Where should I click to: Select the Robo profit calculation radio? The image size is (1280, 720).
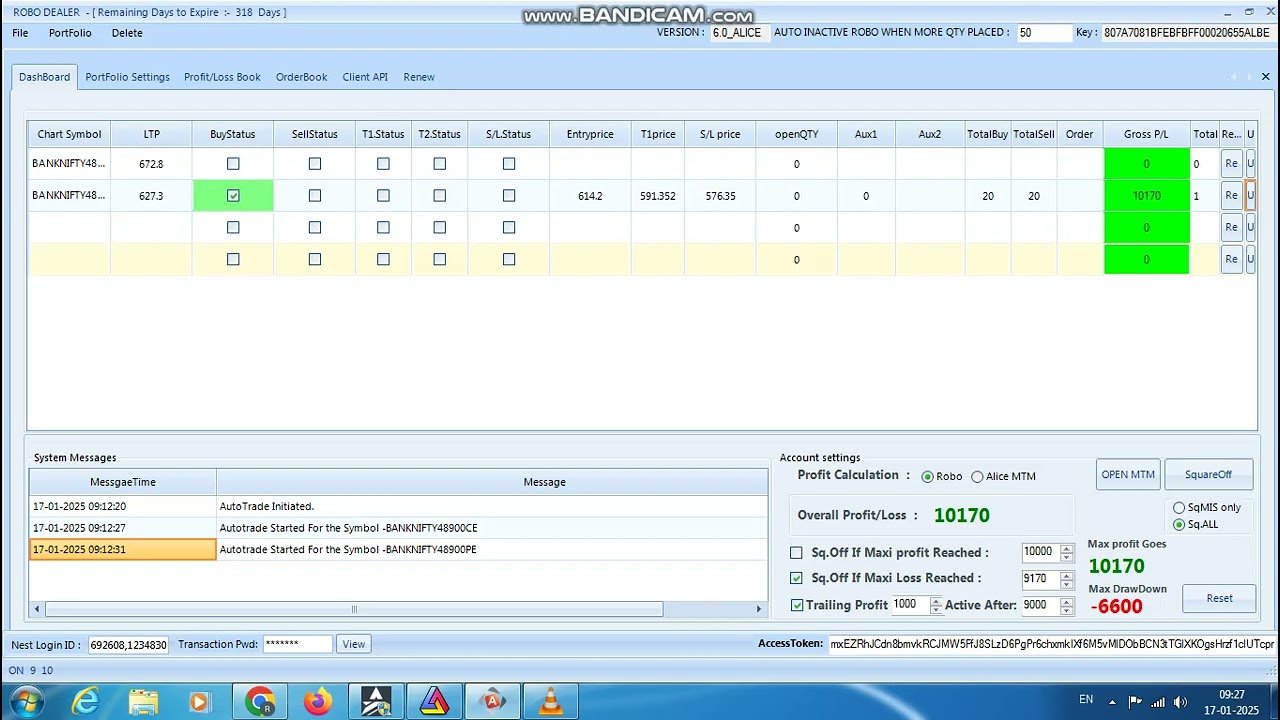click(927, 477)
